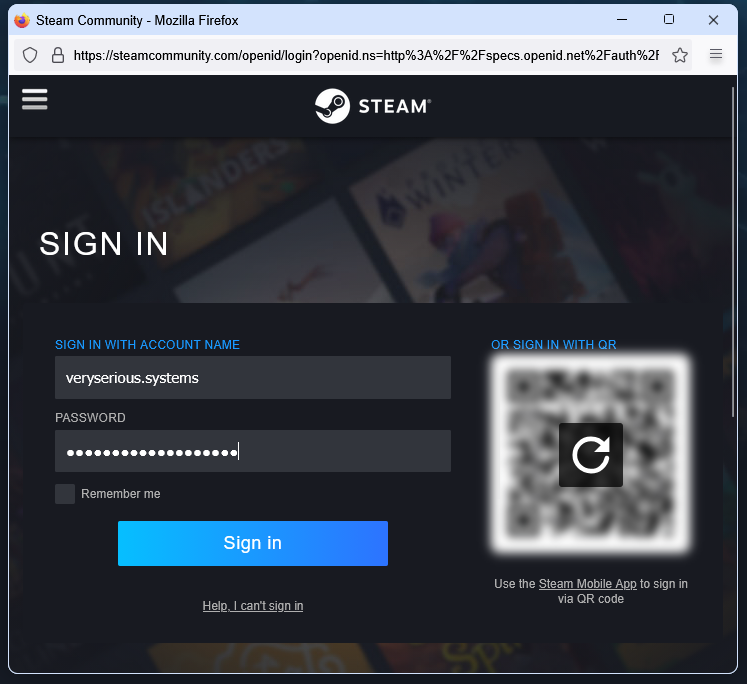Viewport: 747px width, 684px height.
Task: Click the Firefox logo in title bar
Action: point(22,20)
